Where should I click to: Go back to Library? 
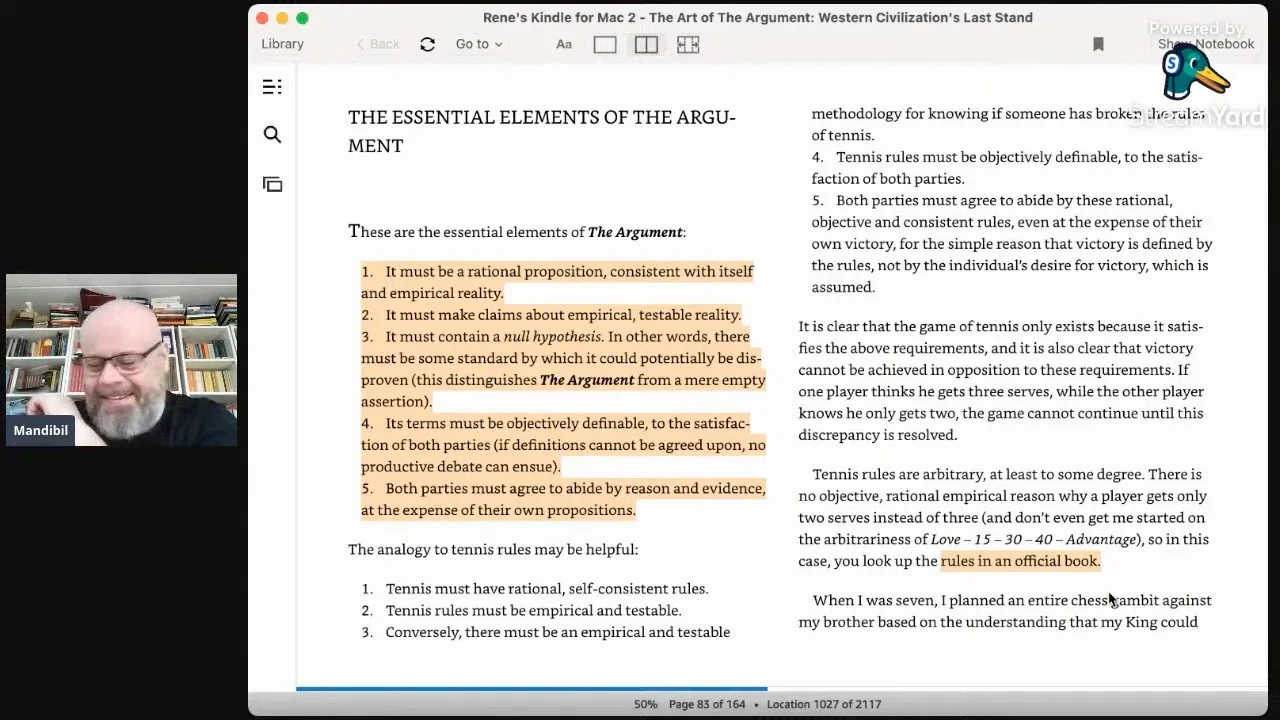[282, 44]
